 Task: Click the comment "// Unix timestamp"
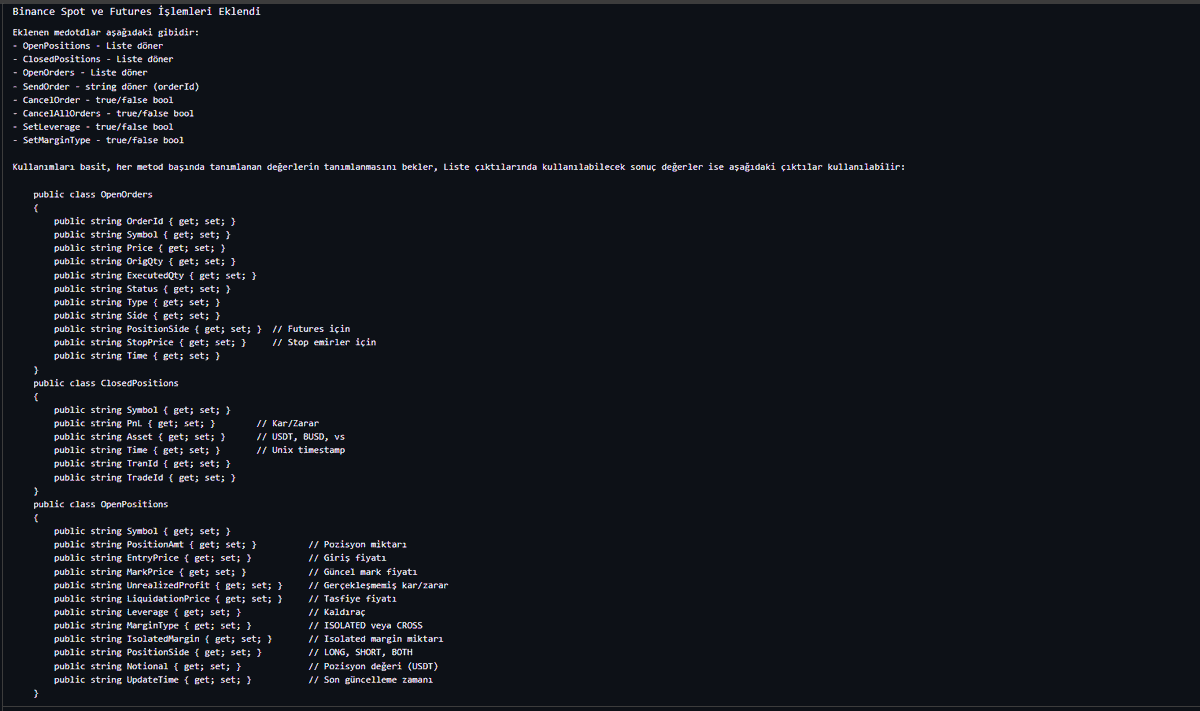tap(301, 450)
